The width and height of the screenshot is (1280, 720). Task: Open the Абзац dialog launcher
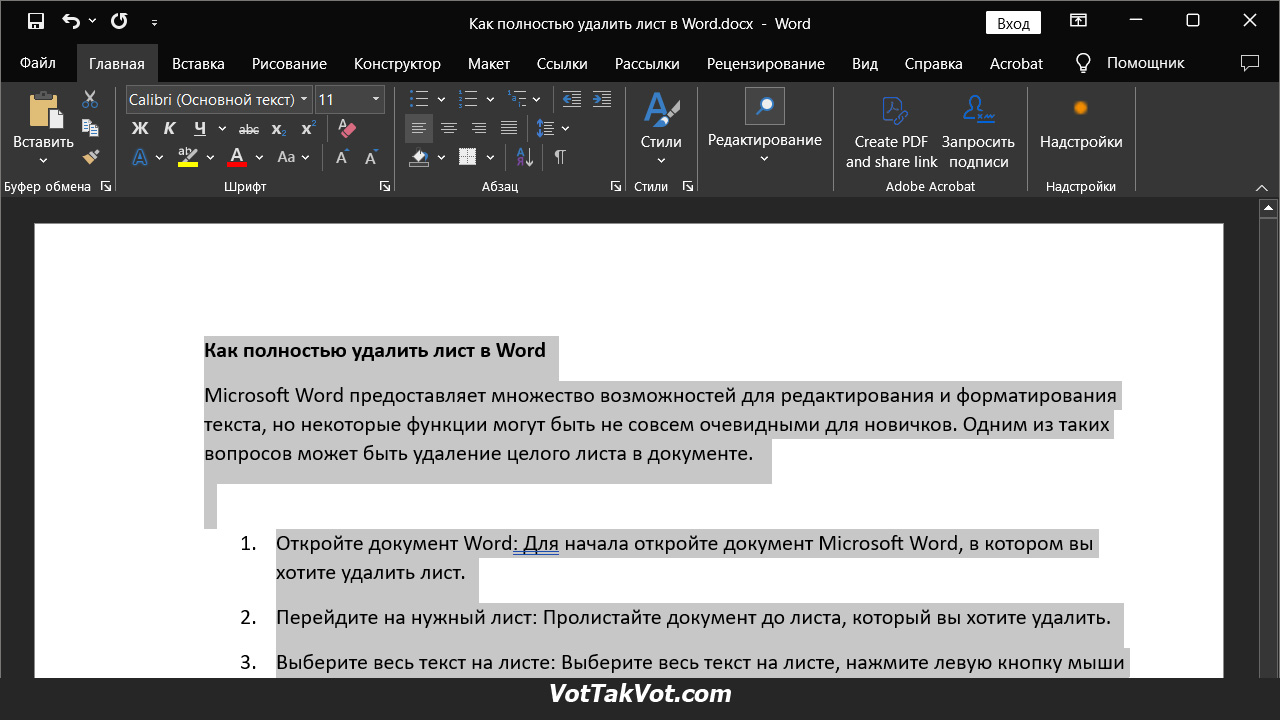coord(616,187)
